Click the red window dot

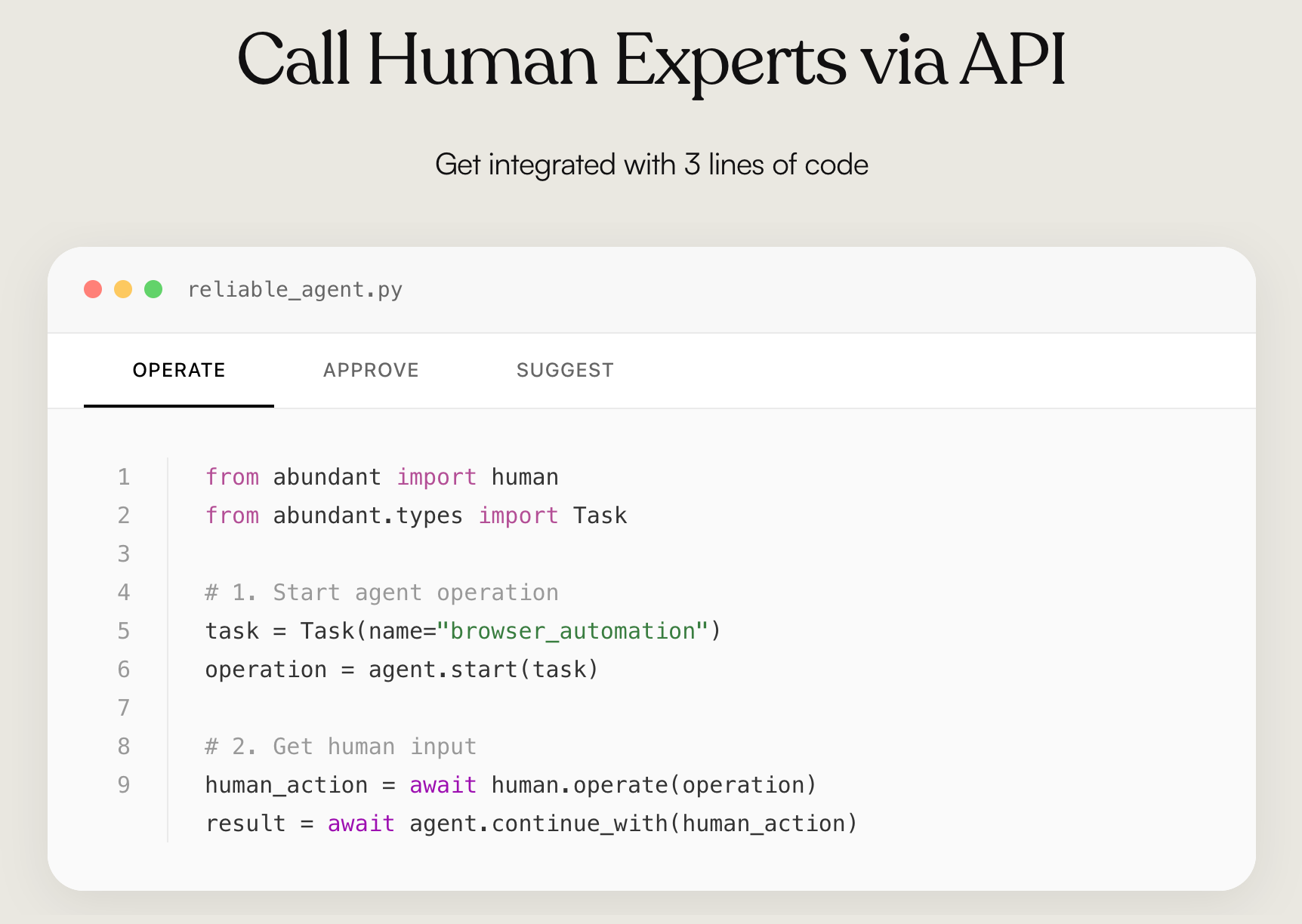93,289
